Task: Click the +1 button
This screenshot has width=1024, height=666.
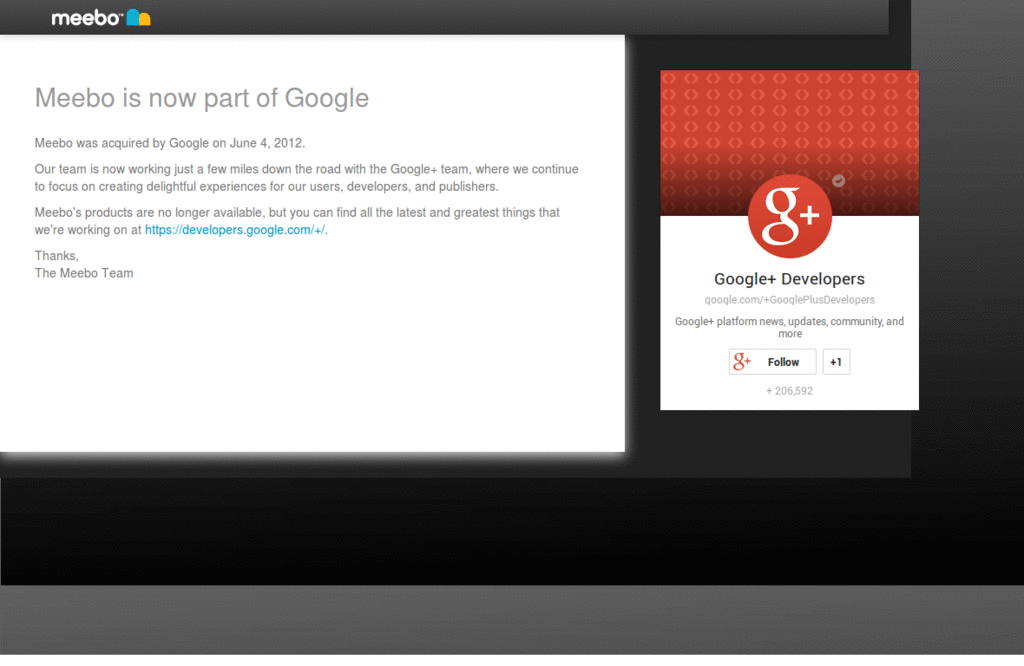Action: click(836, 362)
